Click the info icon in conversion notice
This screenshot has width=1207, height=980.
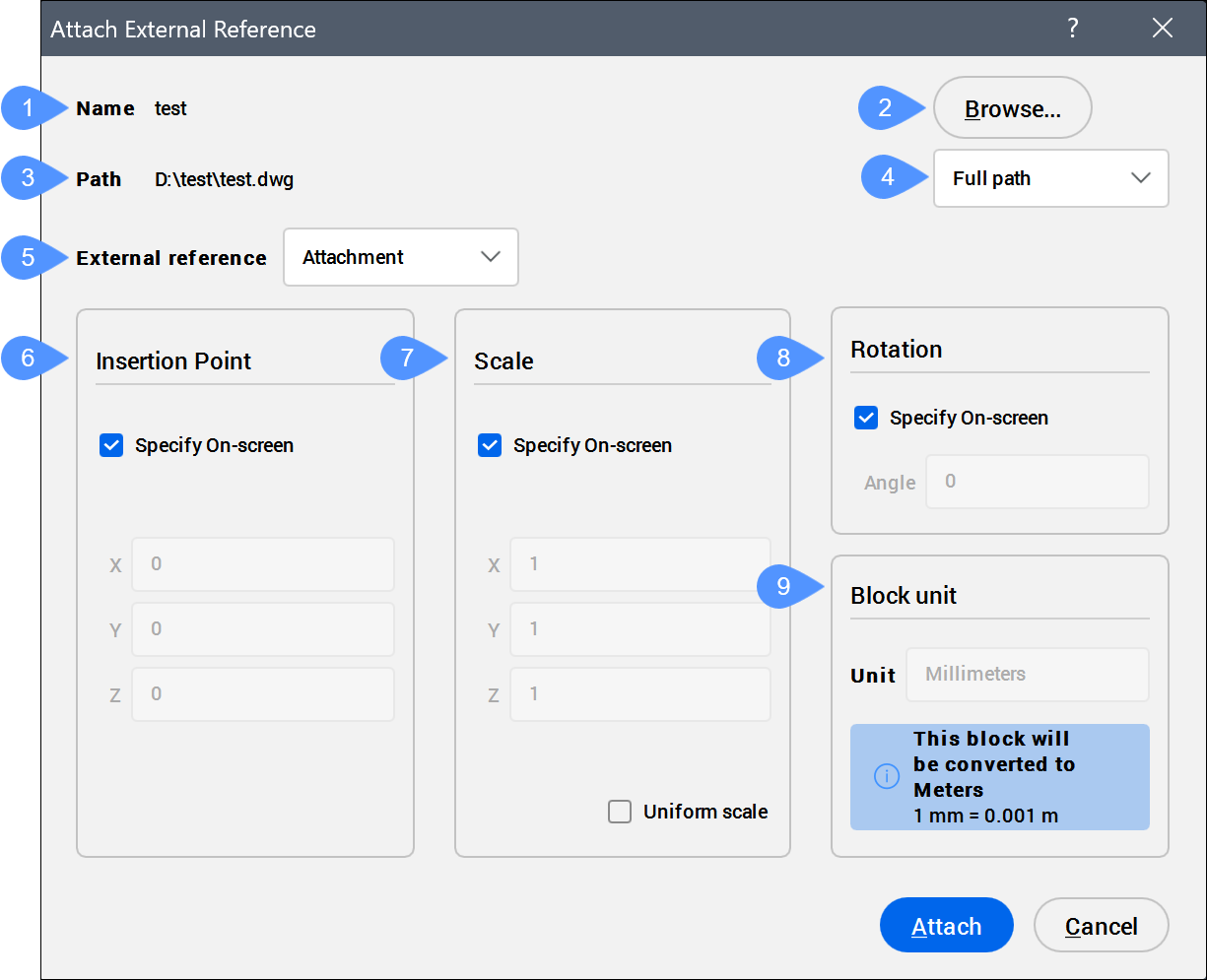point(887,777)
